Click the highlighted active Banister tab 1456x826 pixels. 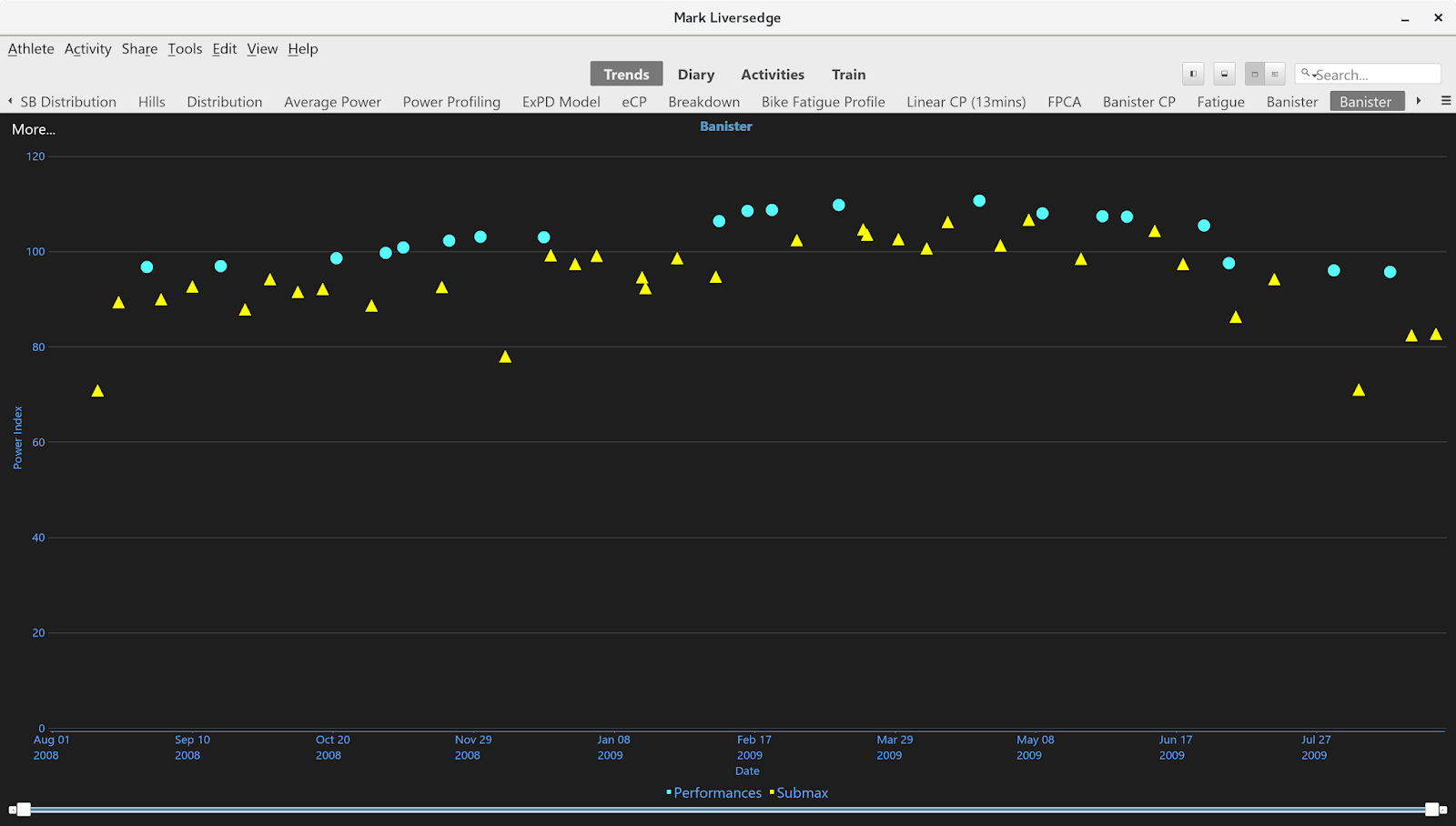coord(1366,102)
